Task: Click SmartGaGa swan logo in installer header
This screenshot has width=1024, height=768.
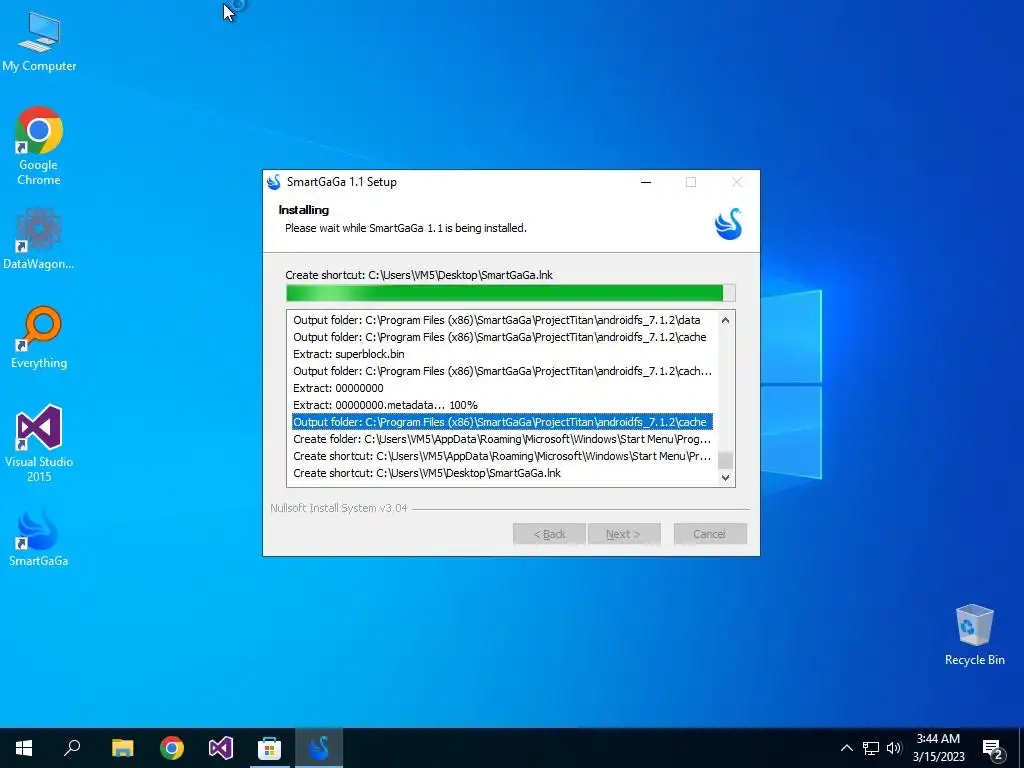Action: click(728, 224)
